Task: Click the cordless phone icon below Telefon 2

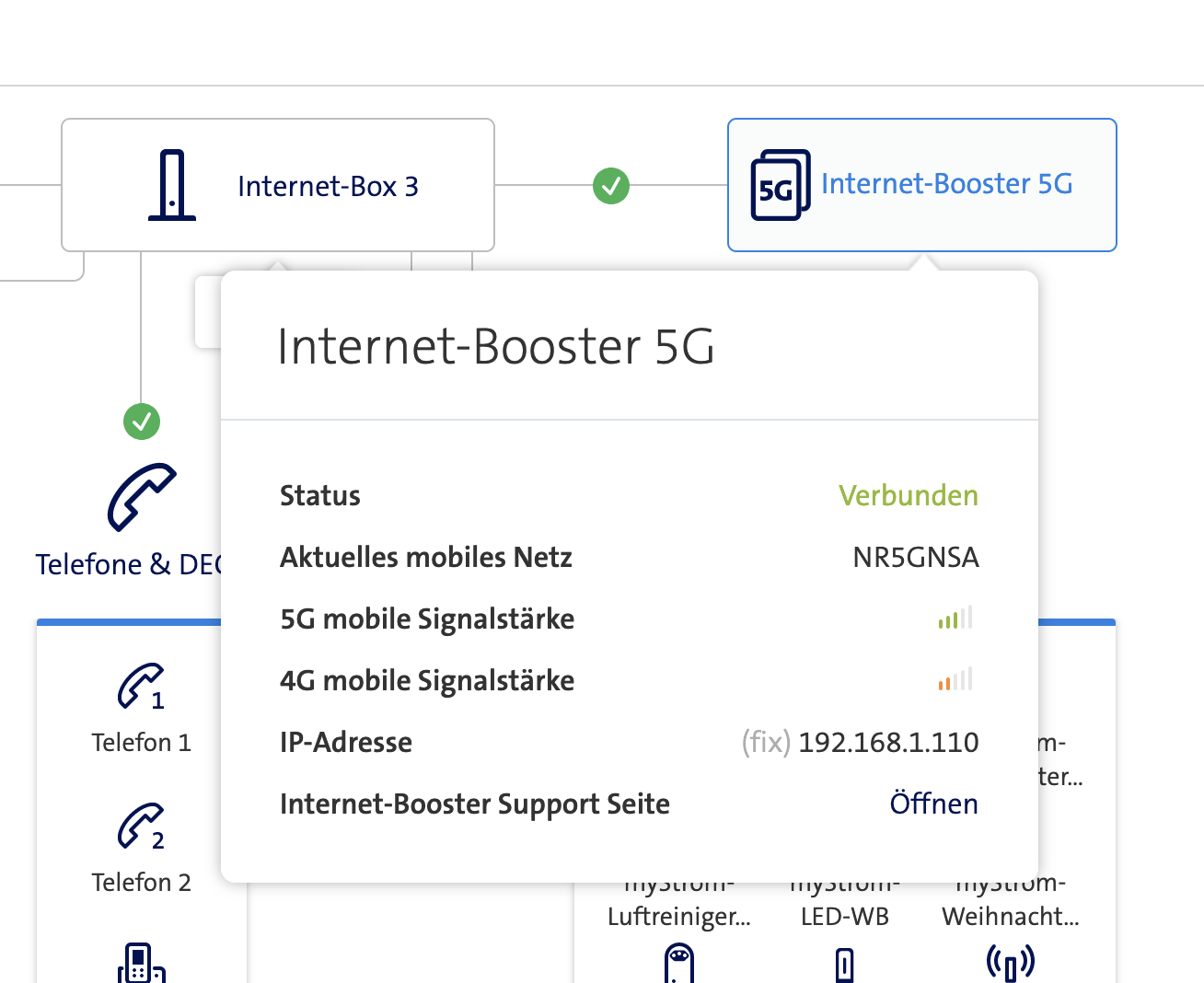Action: pyautogui.click(x=141, y=963)
